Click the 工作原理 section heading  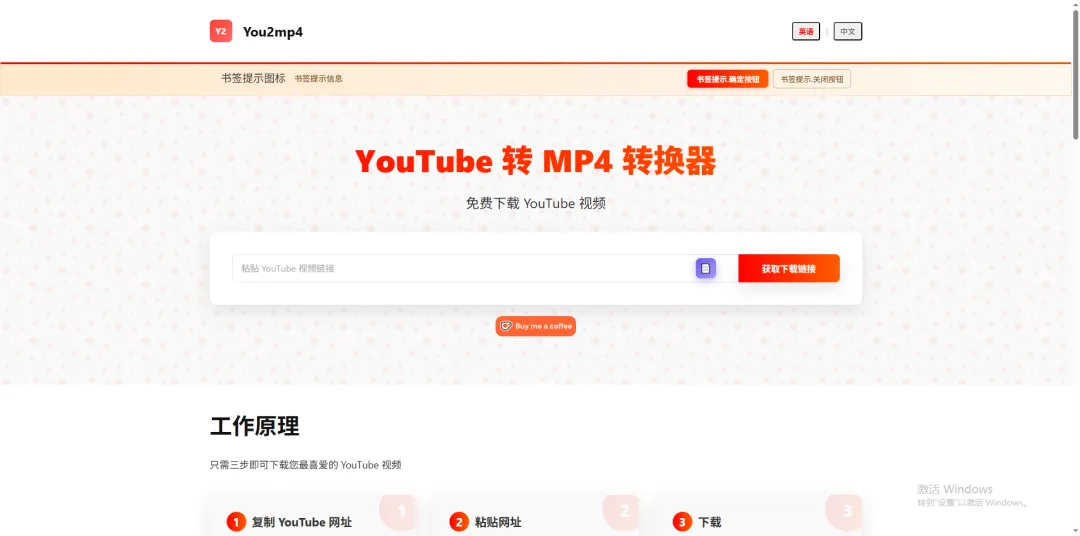point(255,426)
